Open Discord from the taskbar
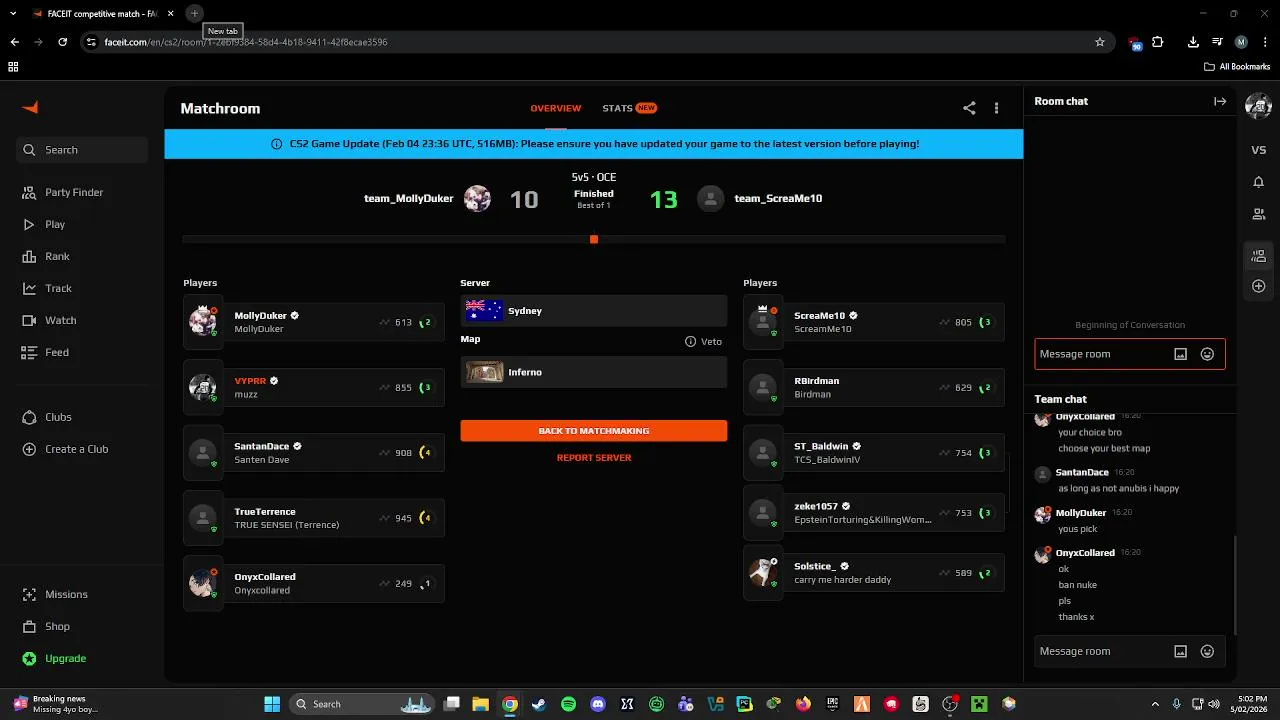The width and height of the screenshot is (1280, 720). click(x=598, y=704)
